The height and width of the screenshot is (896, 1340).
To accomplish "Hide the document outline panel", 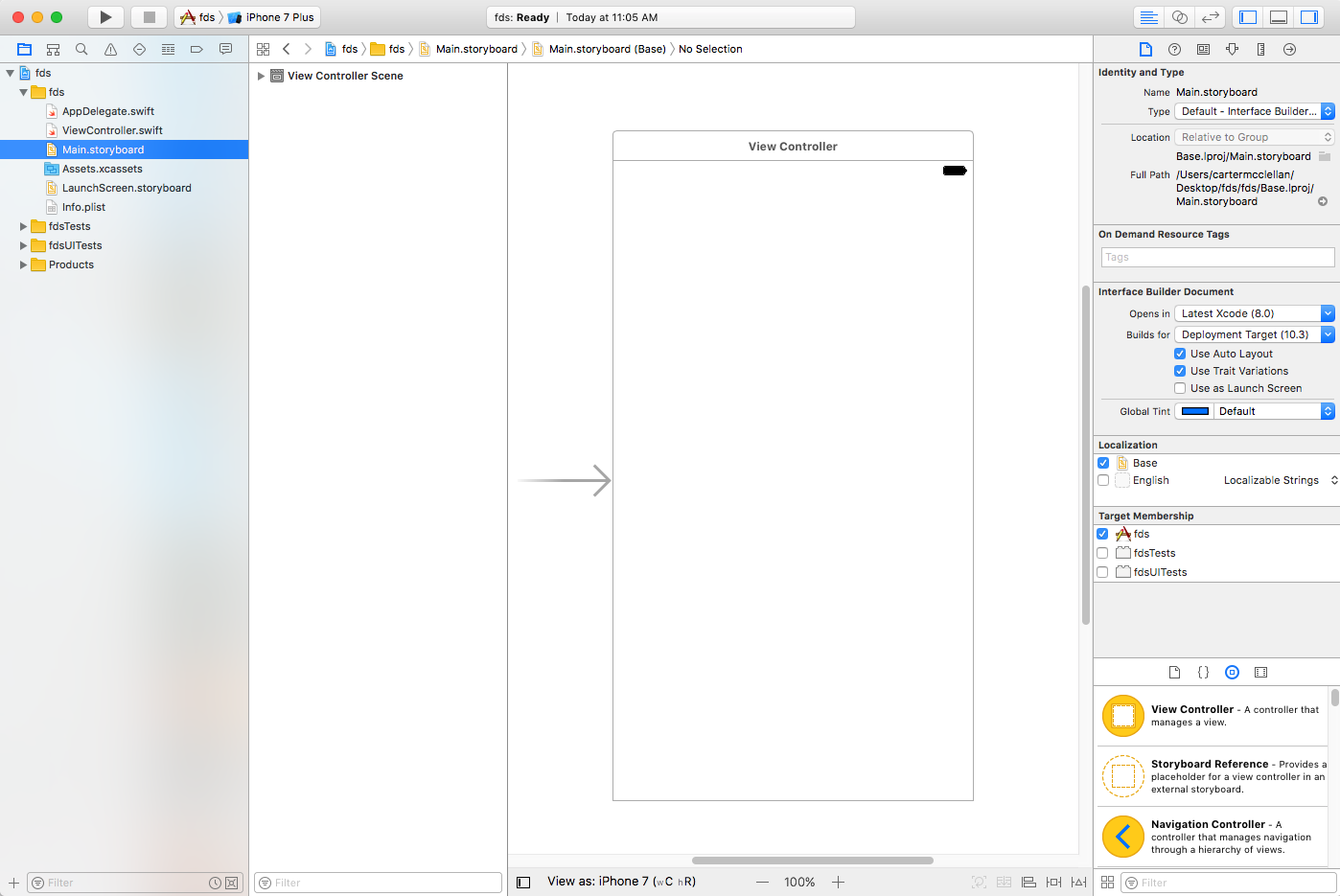I will click(x=523, y=883).
